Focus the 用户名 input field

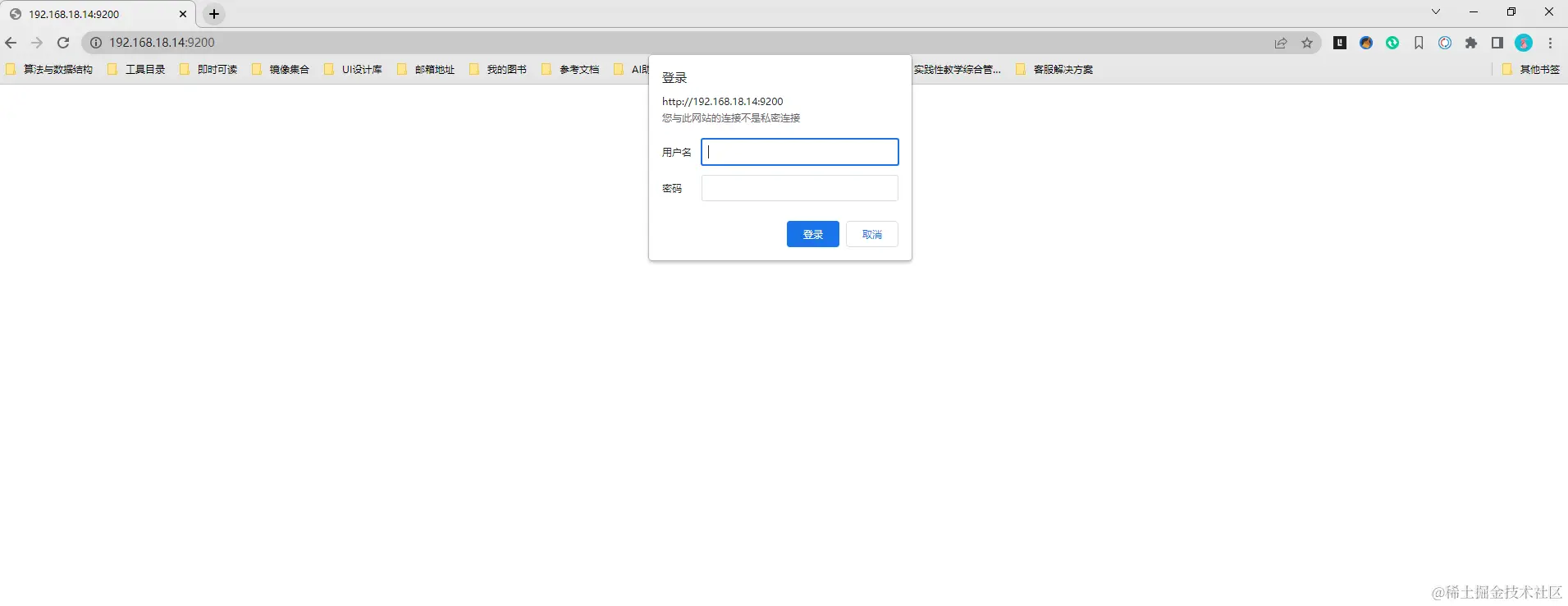(x=800, y=152)
